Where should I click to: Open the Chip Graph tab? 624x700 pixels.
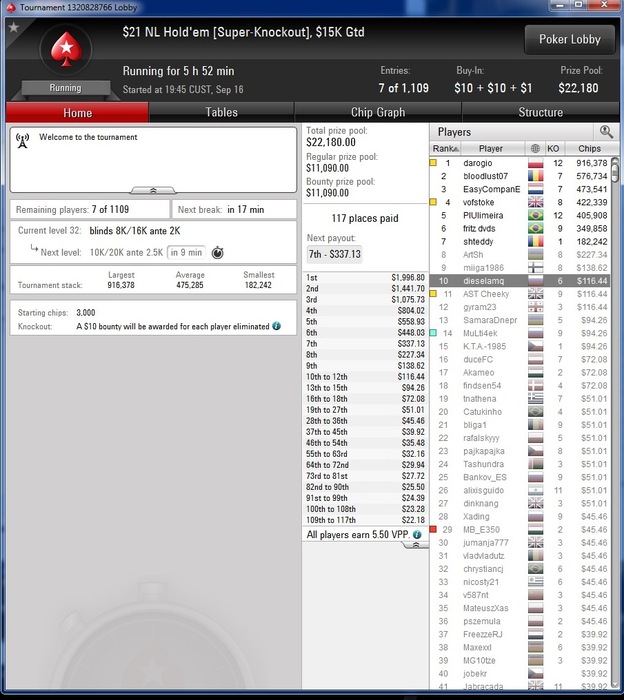(378, 112)
